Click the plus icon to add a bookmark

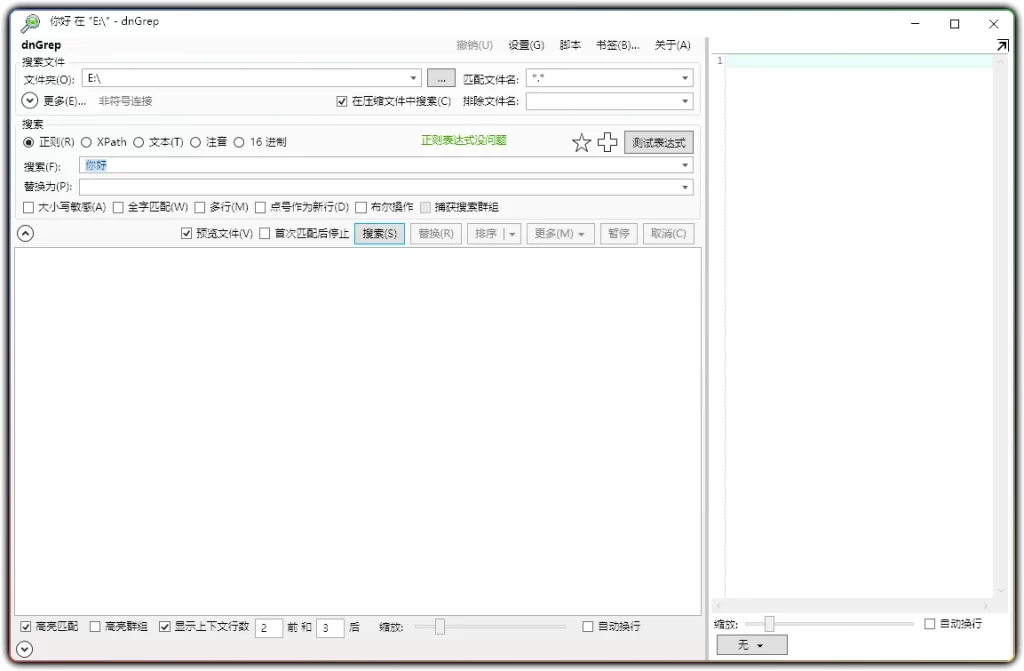coord(608,142)
